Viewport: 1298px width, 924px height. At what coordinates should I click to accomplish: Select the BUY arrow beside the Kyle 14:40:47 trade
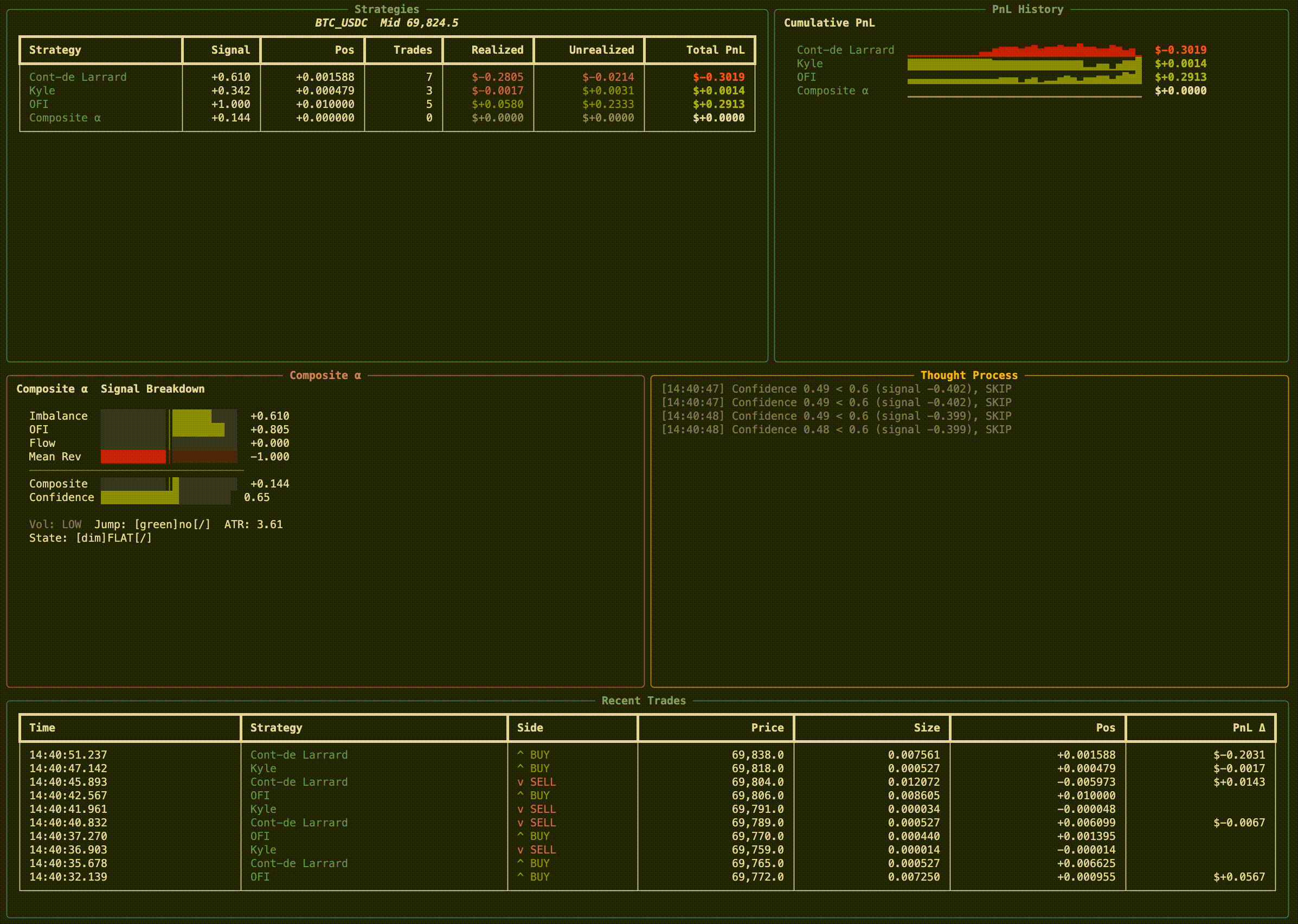pos(522,768)
